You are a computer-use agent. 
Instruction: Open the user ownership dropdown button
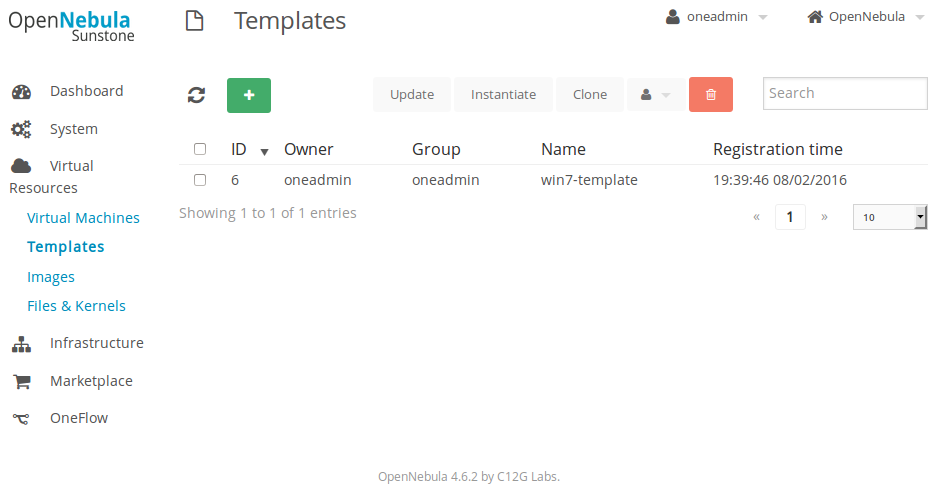coord(656,95)
